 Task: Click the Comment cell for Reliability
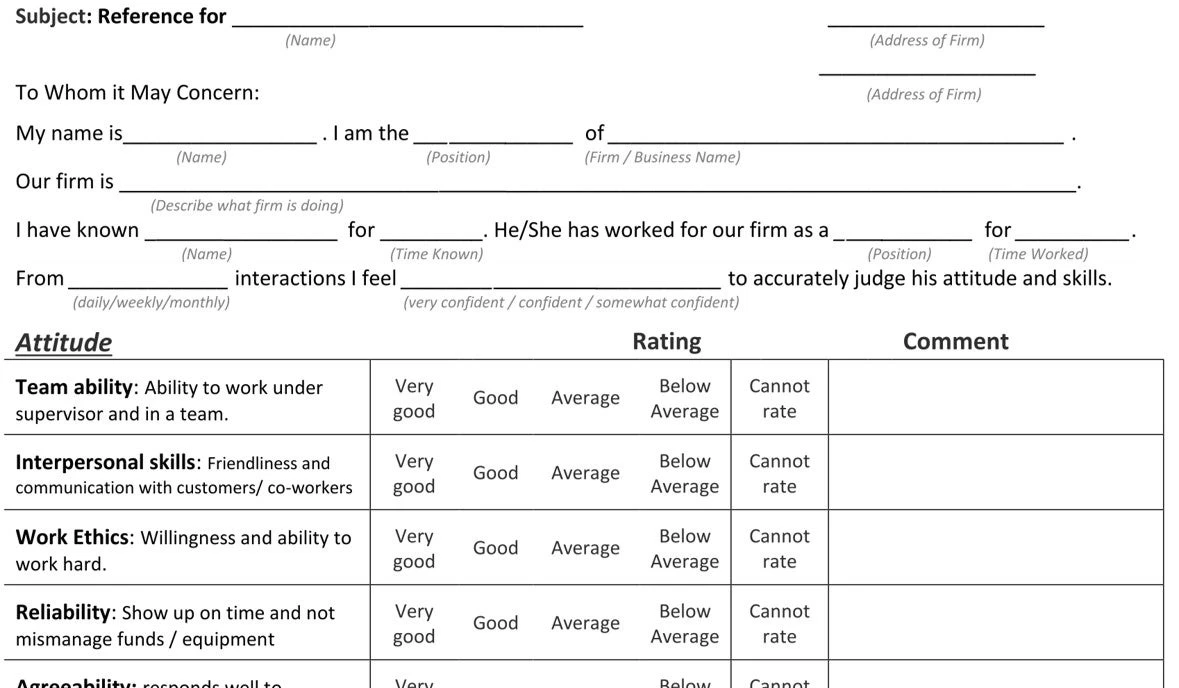pyautogui.click(x=996, y=623)
